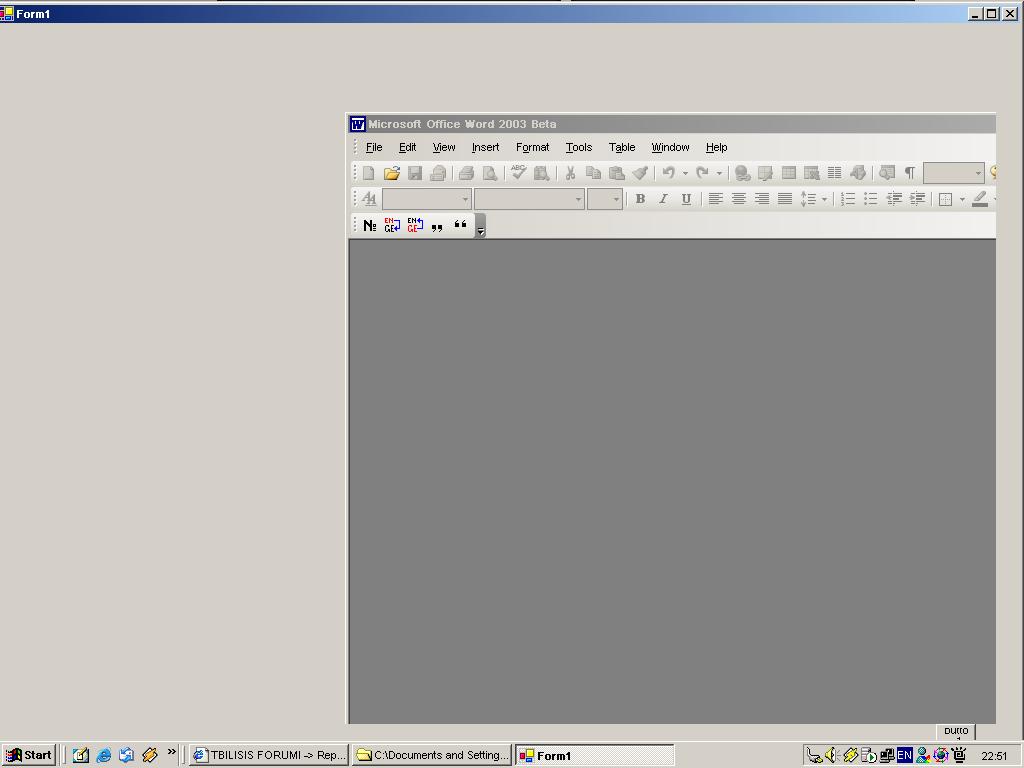This screenshot has width=1024, height=768.
Task: Select the Format Painter brush
Action: click(640, 173)
